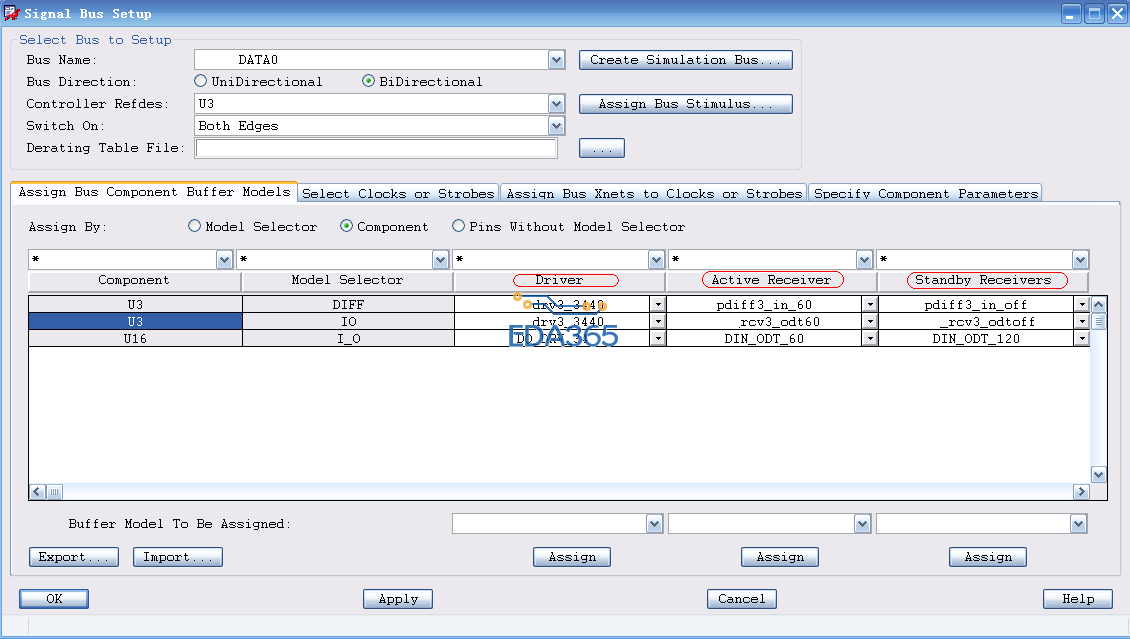Screen dimensions: 1130x639
Task: Assign the Active Receiver buffer model
Action: [x=780, y=557]
